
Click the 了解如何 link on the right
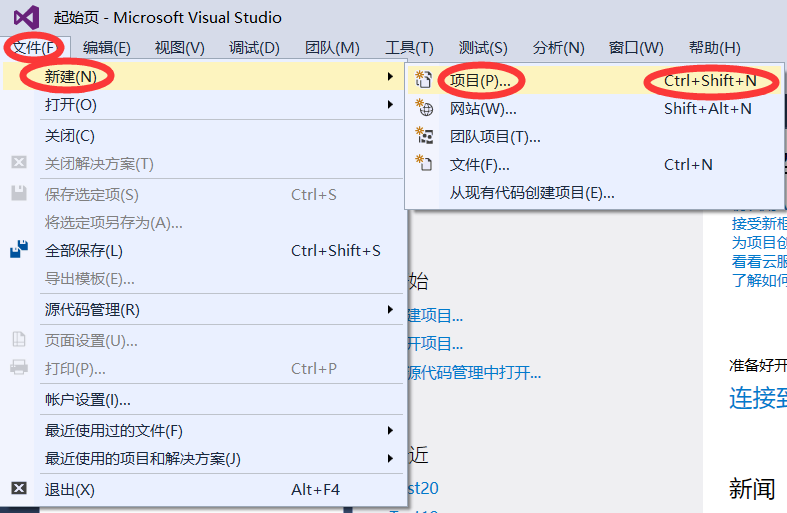(x=759, y=280)
